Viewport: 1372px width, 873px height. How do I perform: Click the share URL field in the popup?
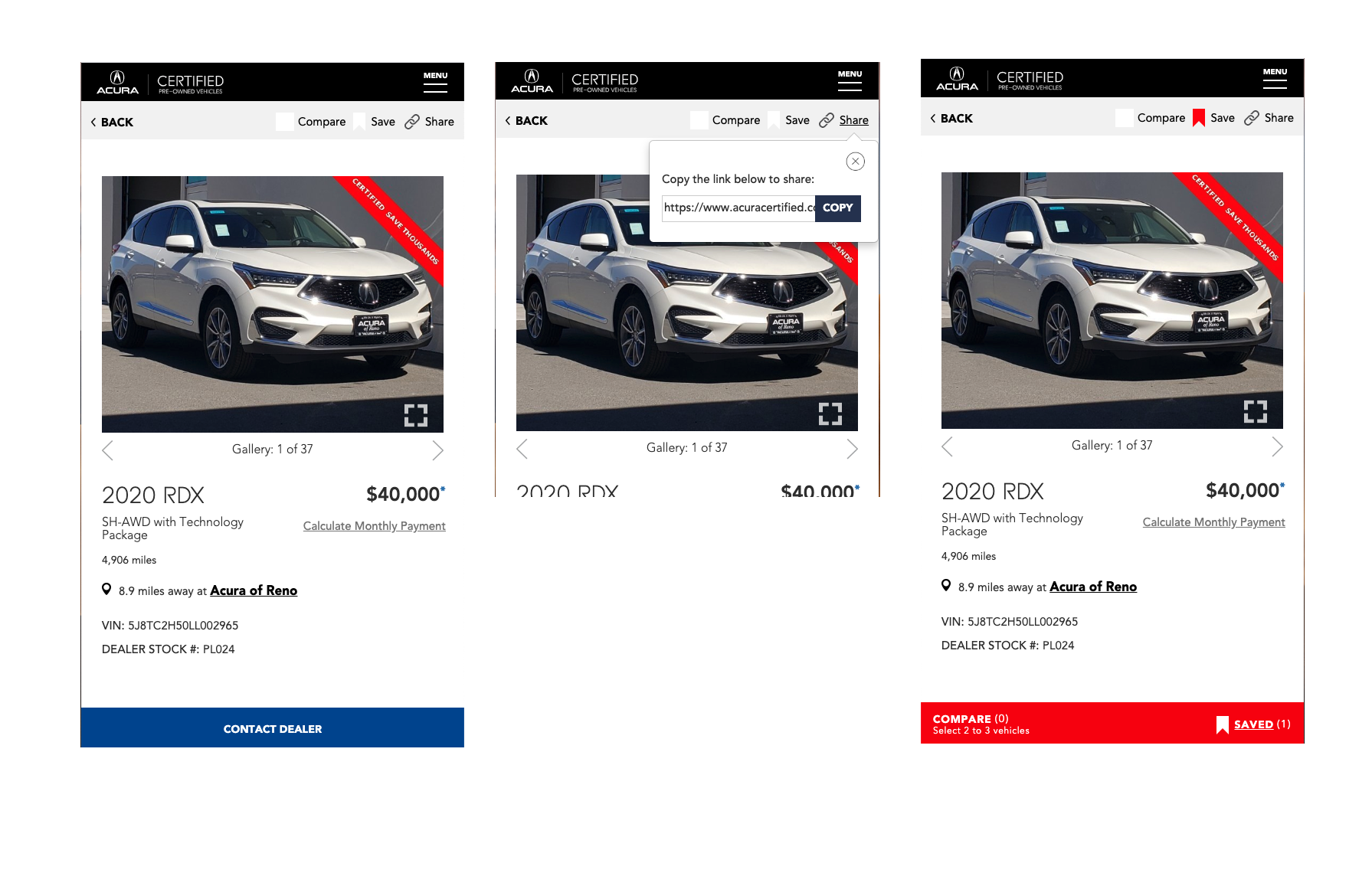pyautogui.click(x=738, y=208)
